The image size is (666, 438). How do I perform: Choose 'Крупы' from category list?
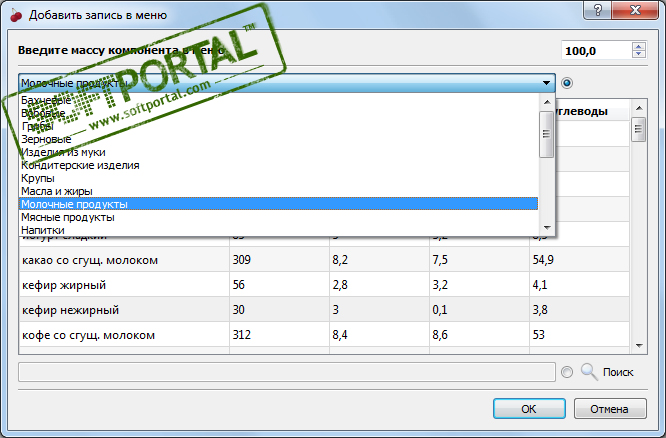pos(38,178)
